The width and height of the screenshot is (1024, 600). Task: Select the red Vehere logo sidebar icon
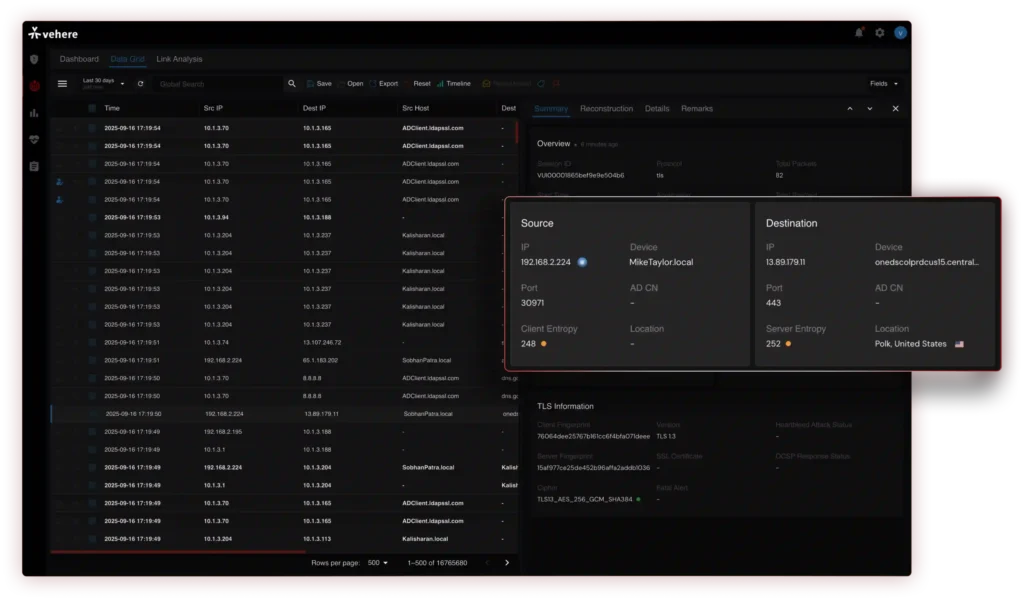[34, 86]
